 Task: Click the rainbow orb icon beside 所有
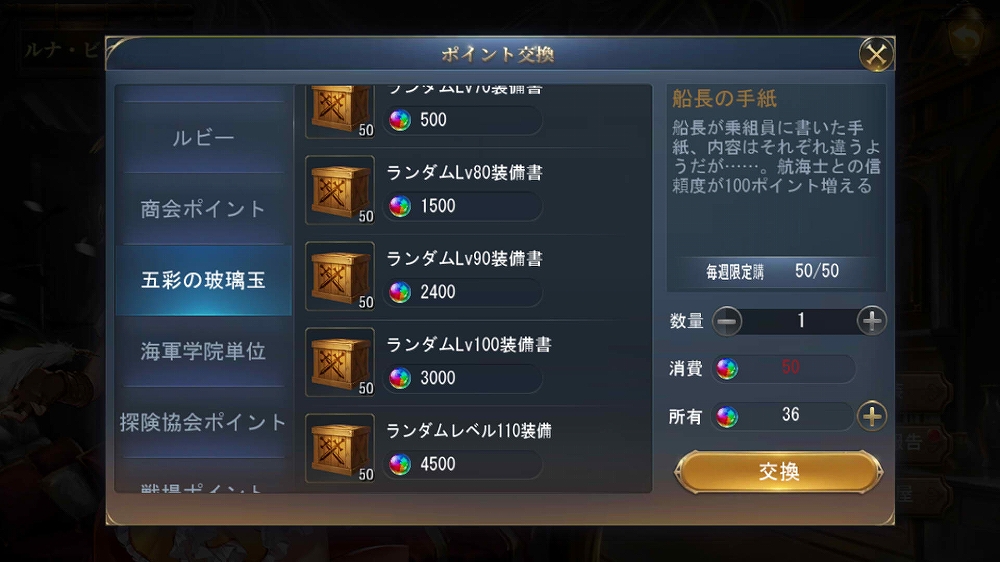click(x=727, y=416)
